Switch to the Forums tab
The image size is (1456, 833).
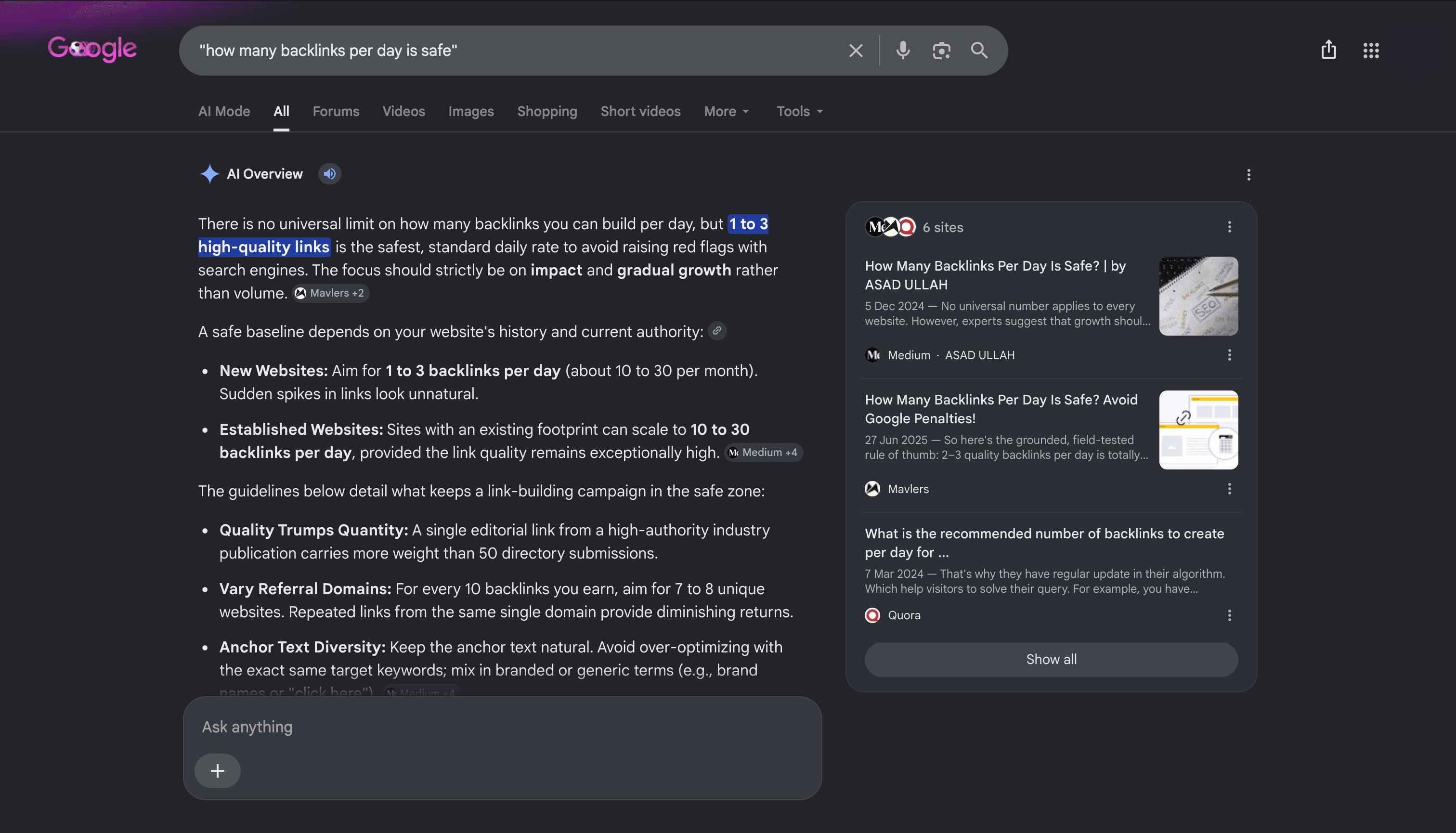[336, 112]
